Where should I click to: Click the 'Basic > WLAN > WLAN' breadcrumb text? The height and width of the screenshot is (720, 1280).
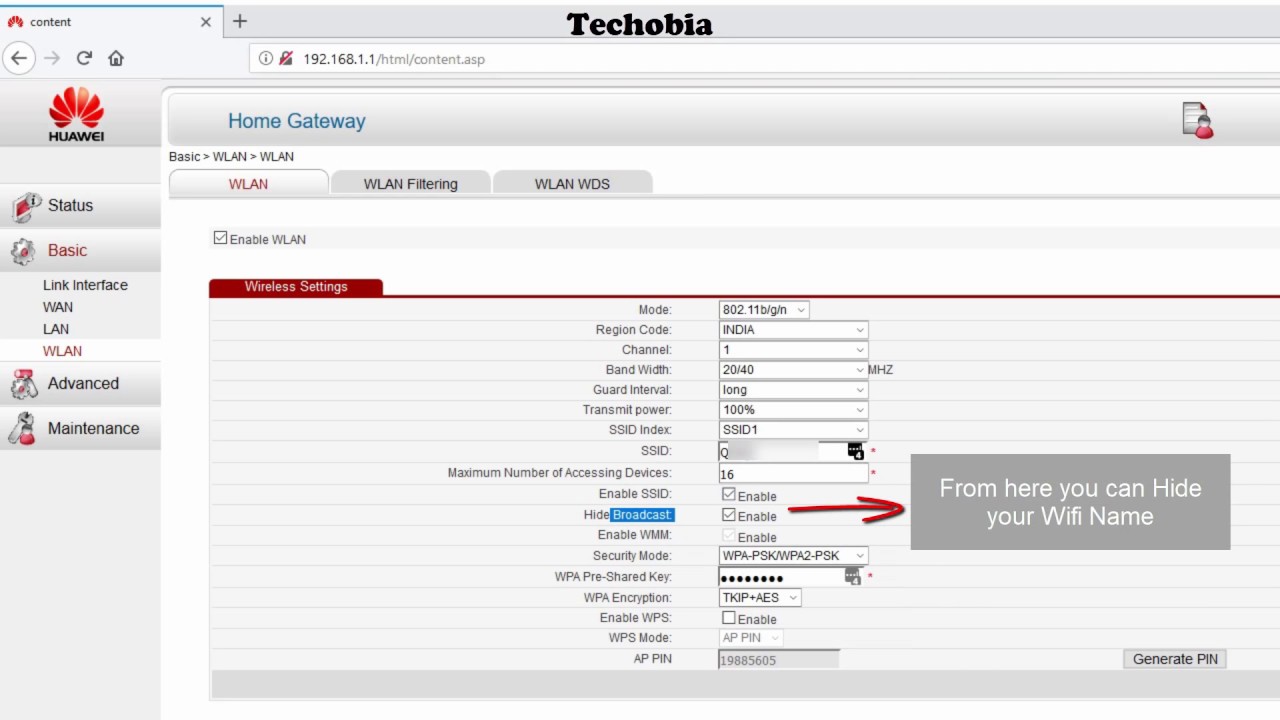231,156
